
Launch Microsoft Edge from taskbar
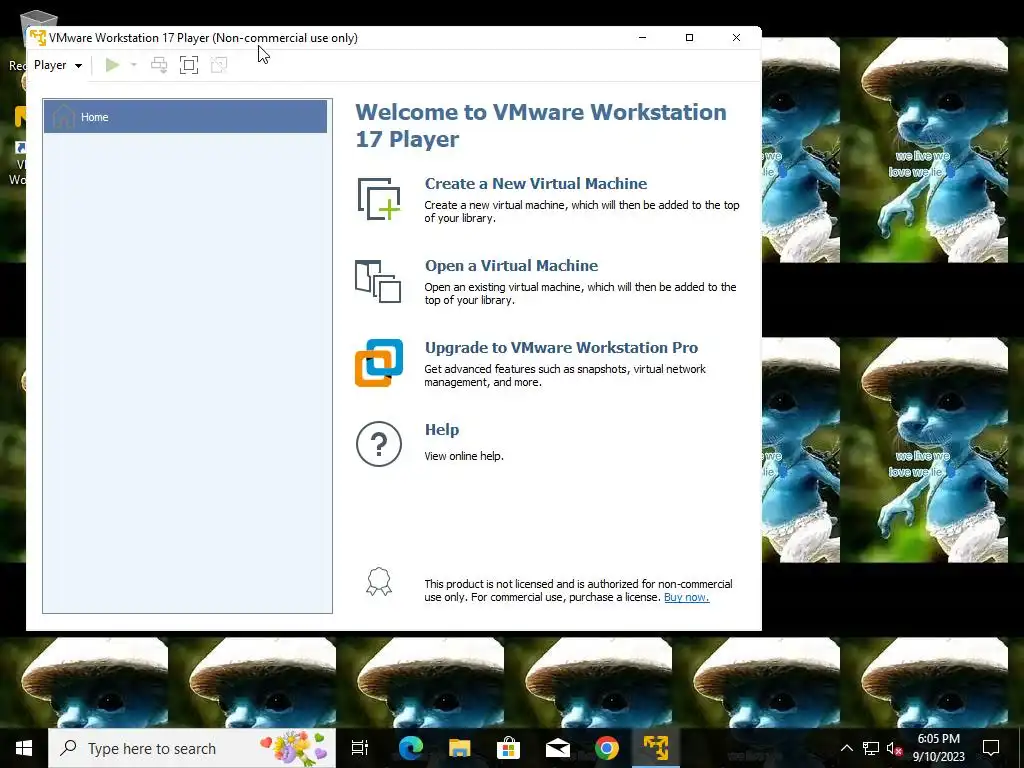pyautogui.click(x=411, y=748)
